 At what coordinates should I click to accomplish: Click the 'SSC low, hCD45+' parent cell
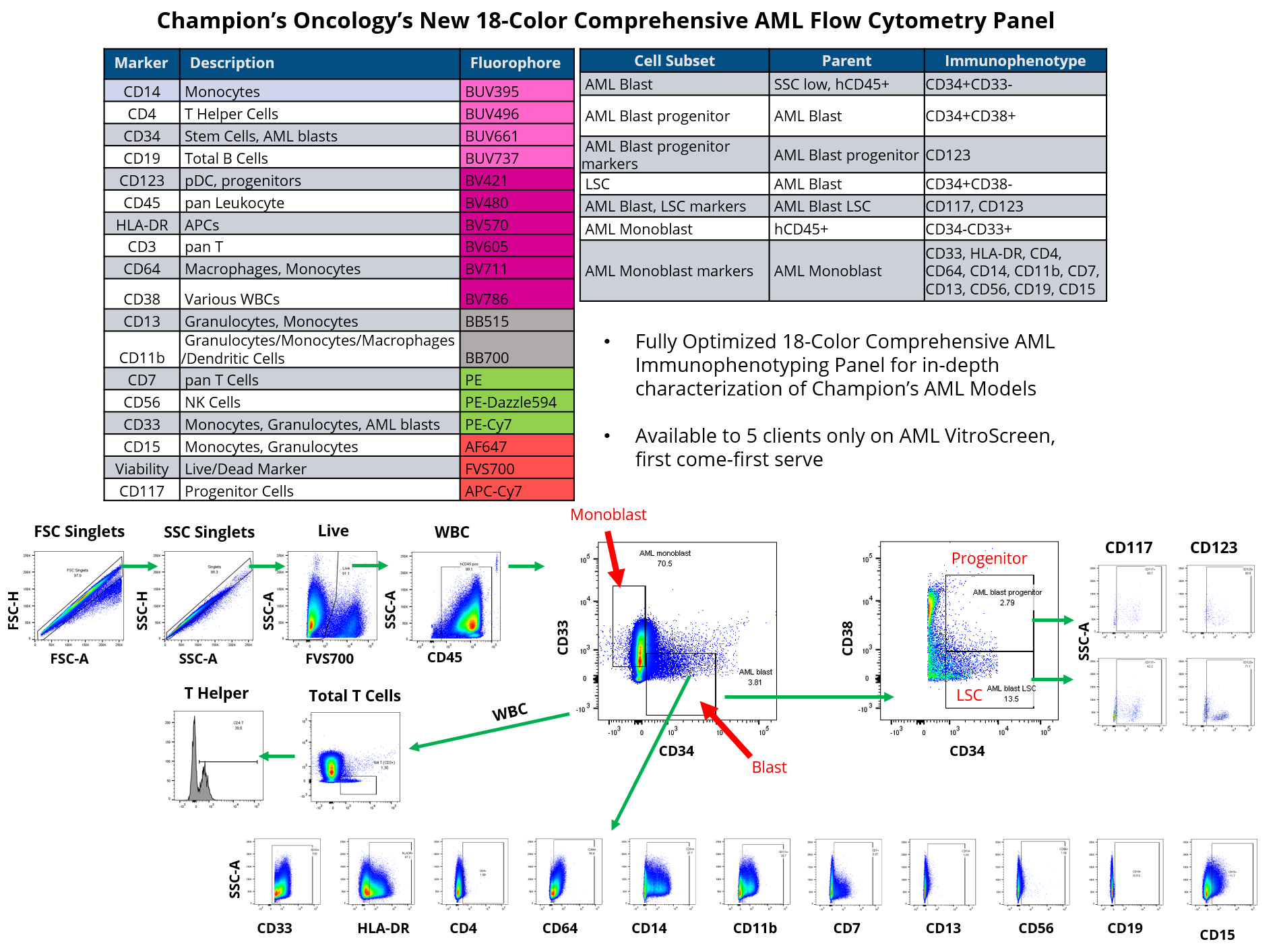point(846,84)
